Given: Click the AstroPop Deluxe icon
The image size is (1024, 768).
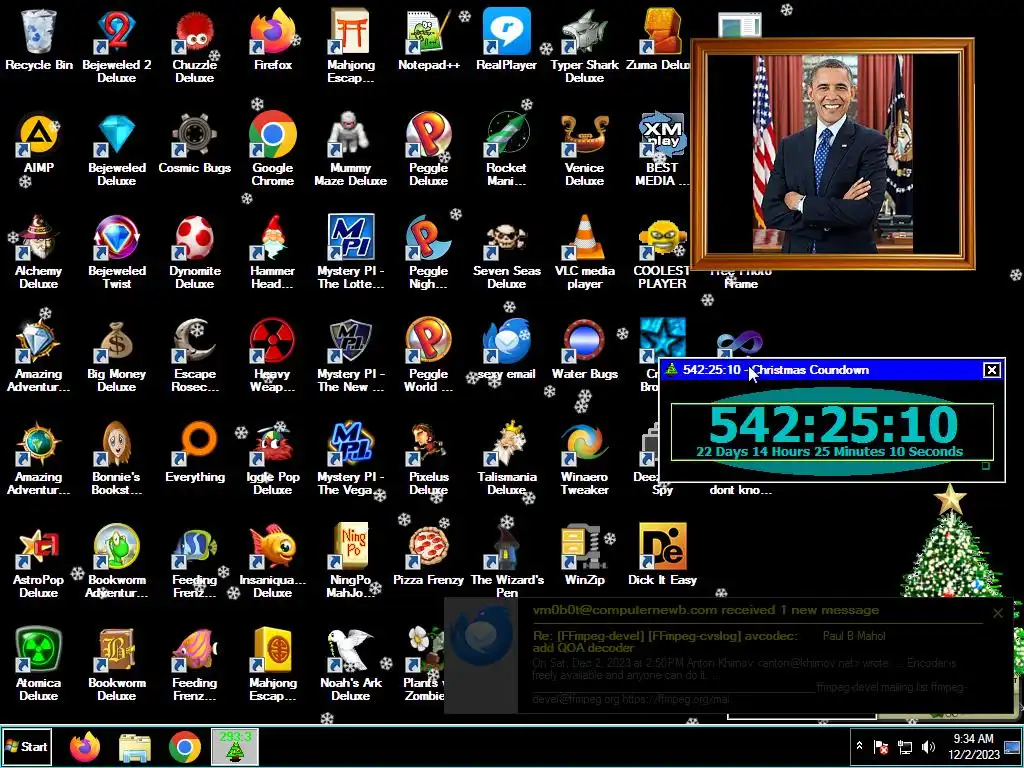Looking at the screenshot, I should 39,560.
